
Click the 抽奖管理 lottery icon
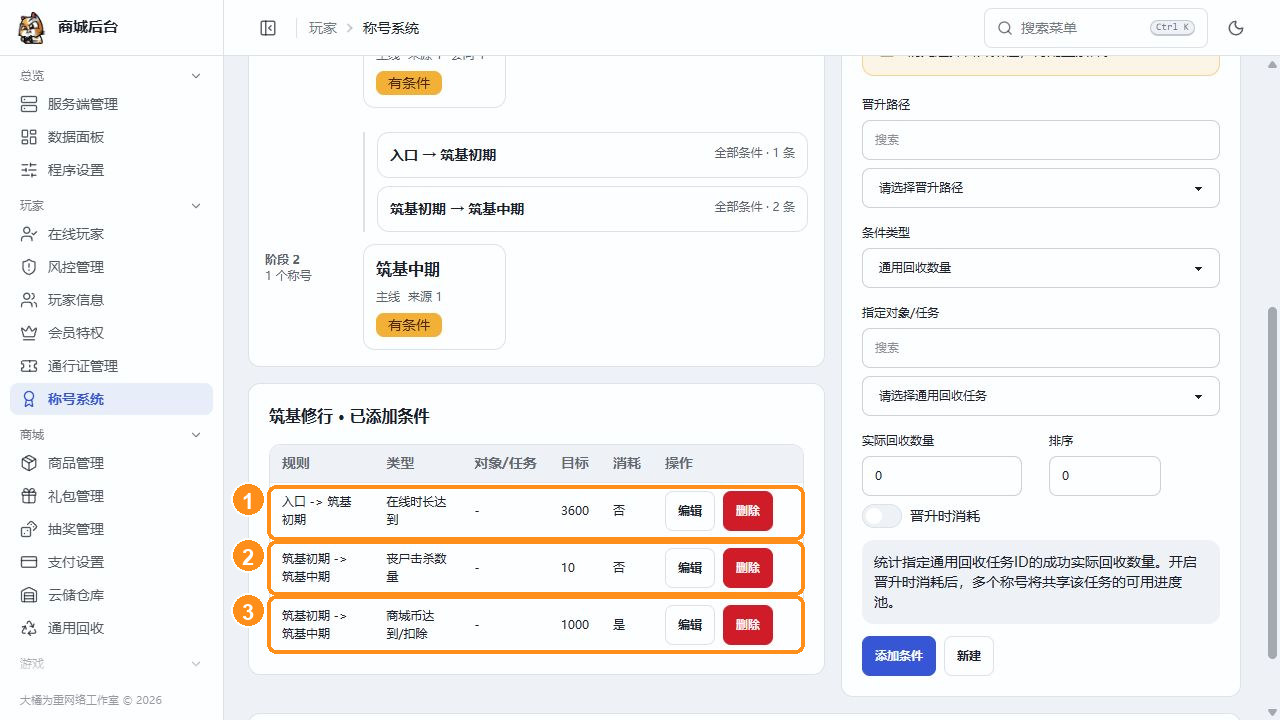[x=29, y=529]
